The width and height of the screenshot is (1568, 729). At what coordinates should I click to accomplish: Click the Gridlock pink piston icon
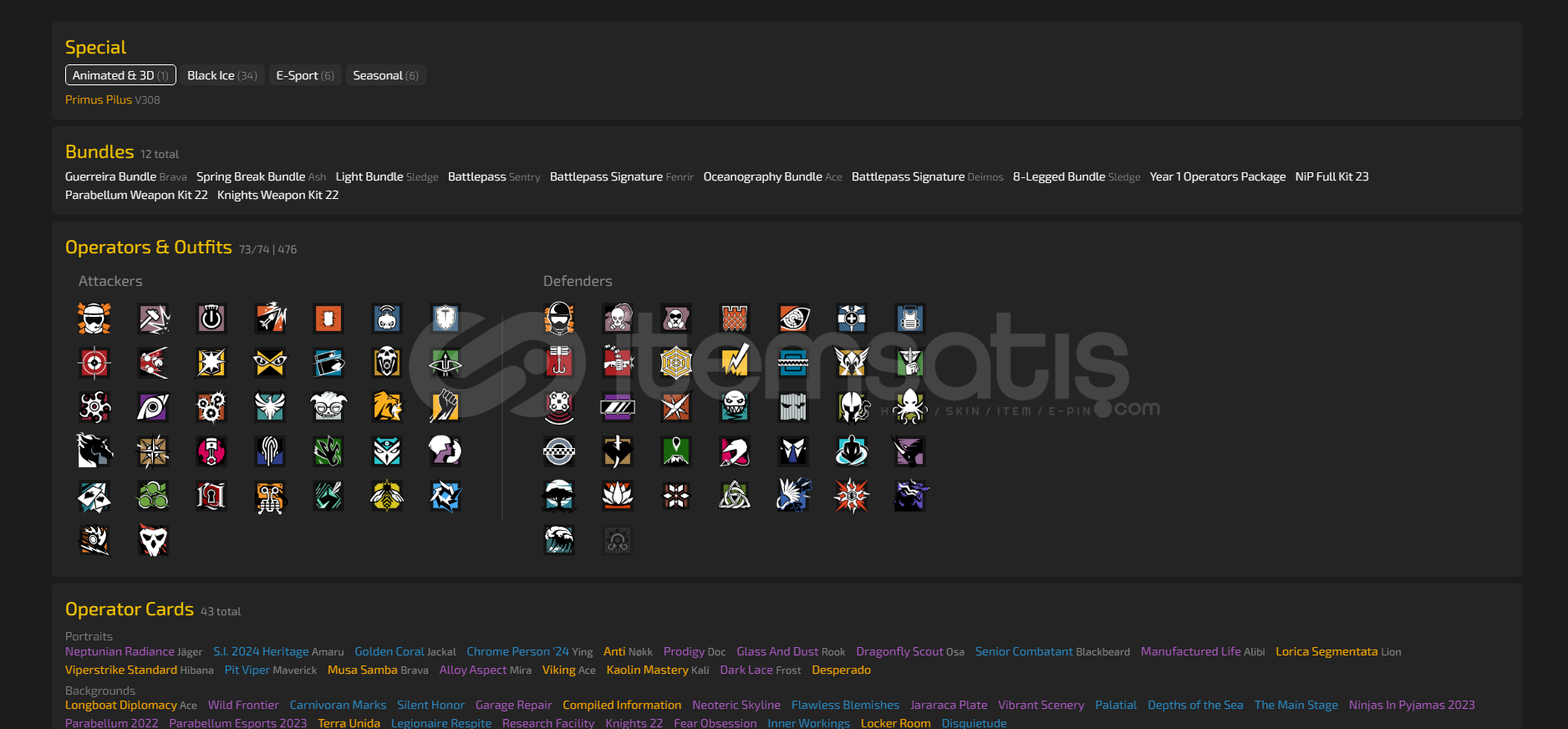tap(211, 451)
